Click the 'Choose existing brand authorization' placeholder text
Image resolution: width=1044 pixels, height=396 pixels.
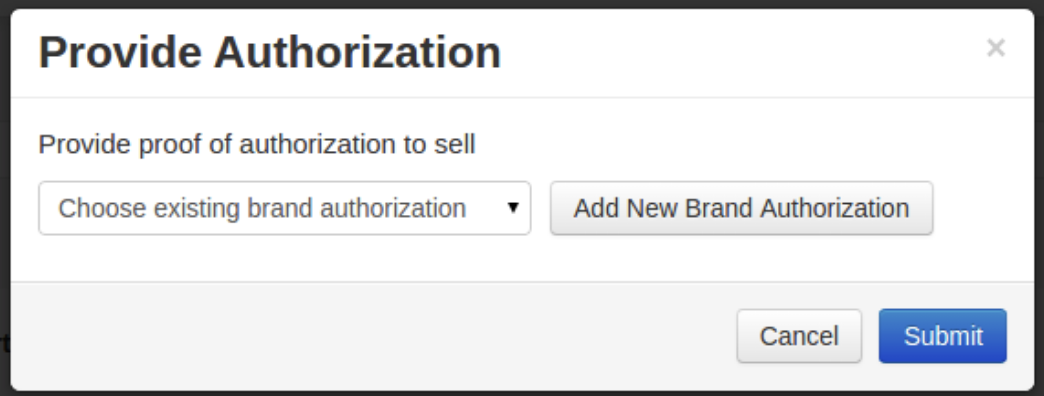click(262, 208)
